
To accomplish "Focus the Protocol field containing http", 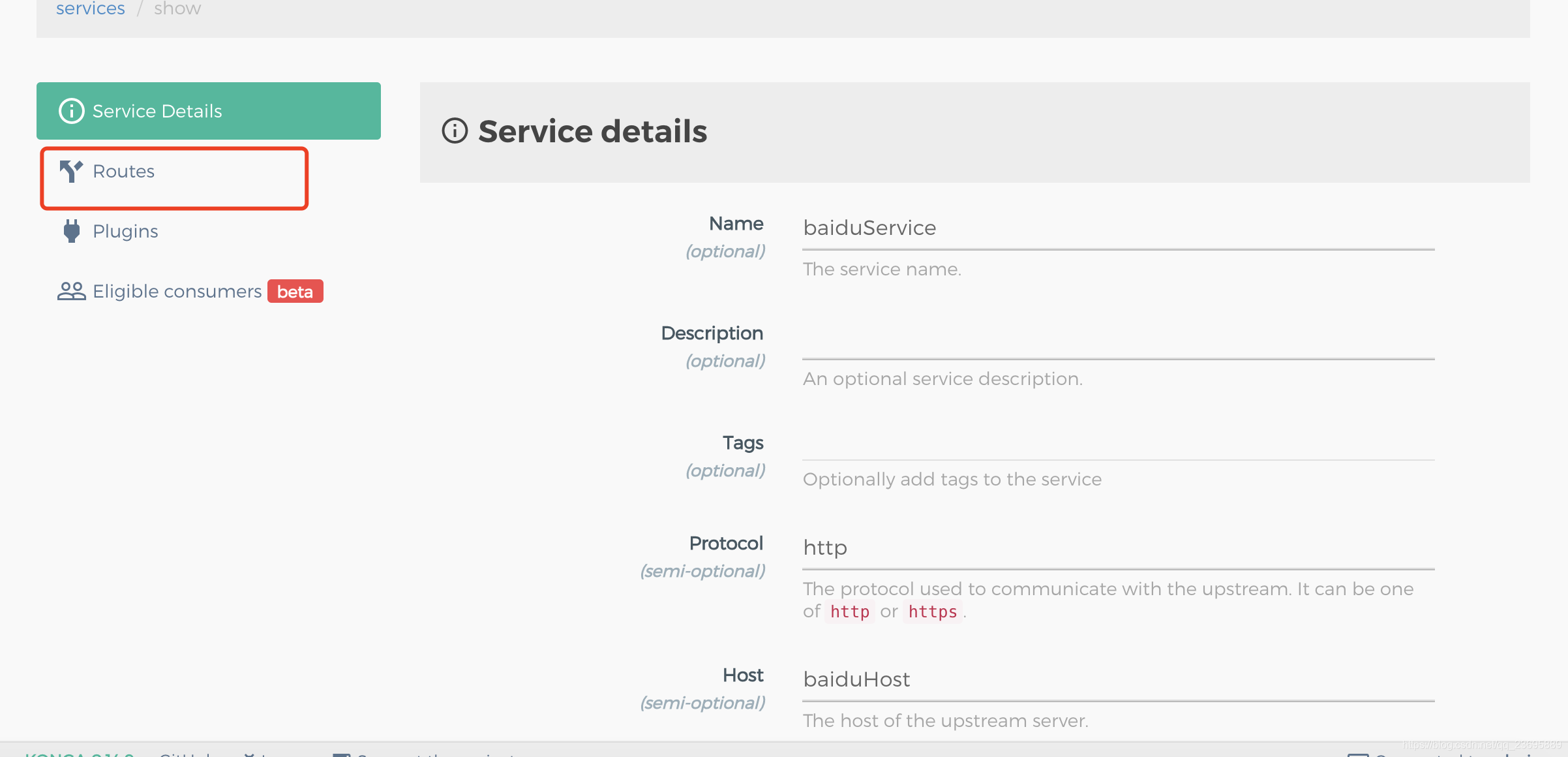I will click(x=1119, y=548).
